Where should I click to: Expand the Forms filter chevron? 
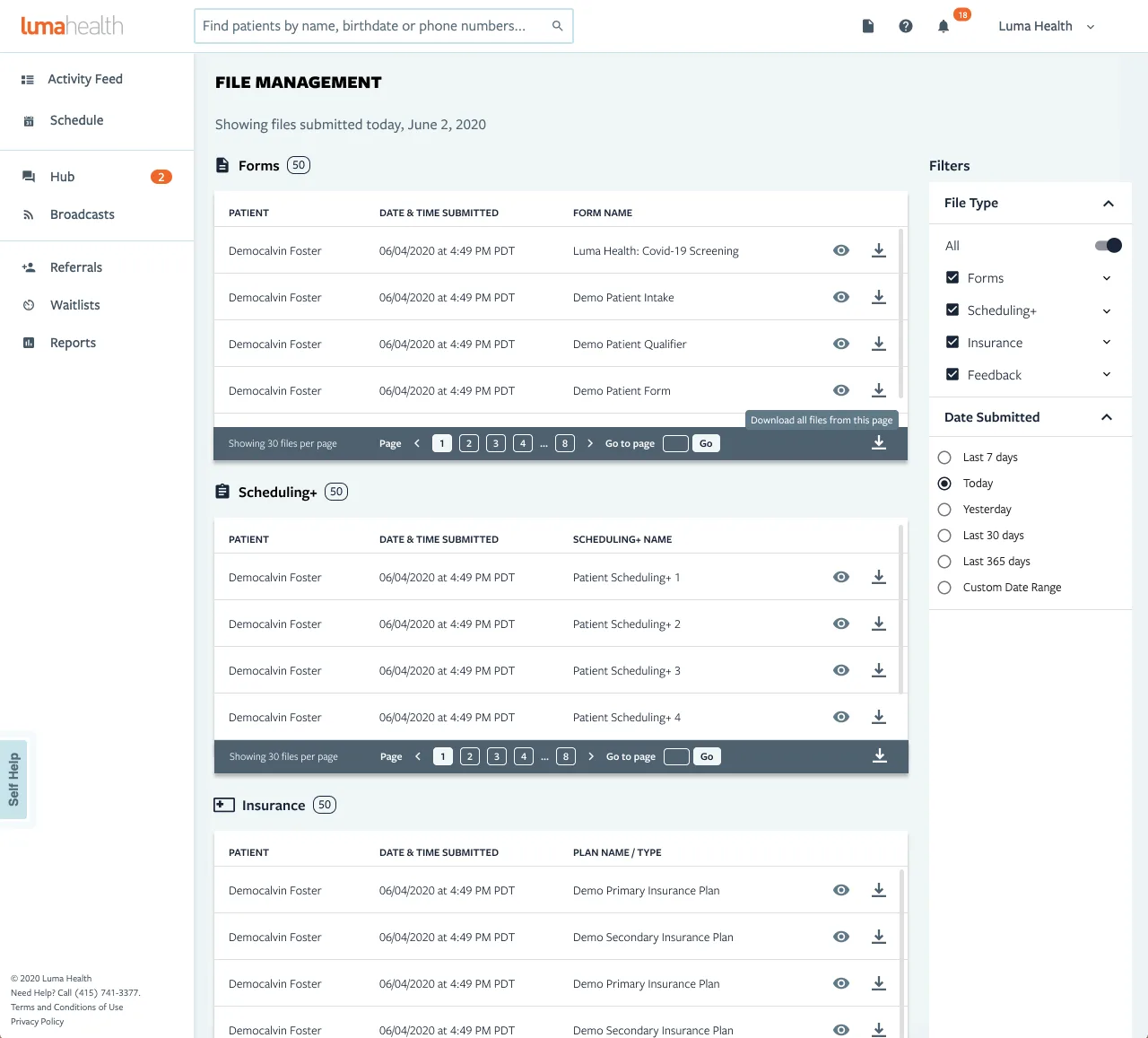(1107, 278)
